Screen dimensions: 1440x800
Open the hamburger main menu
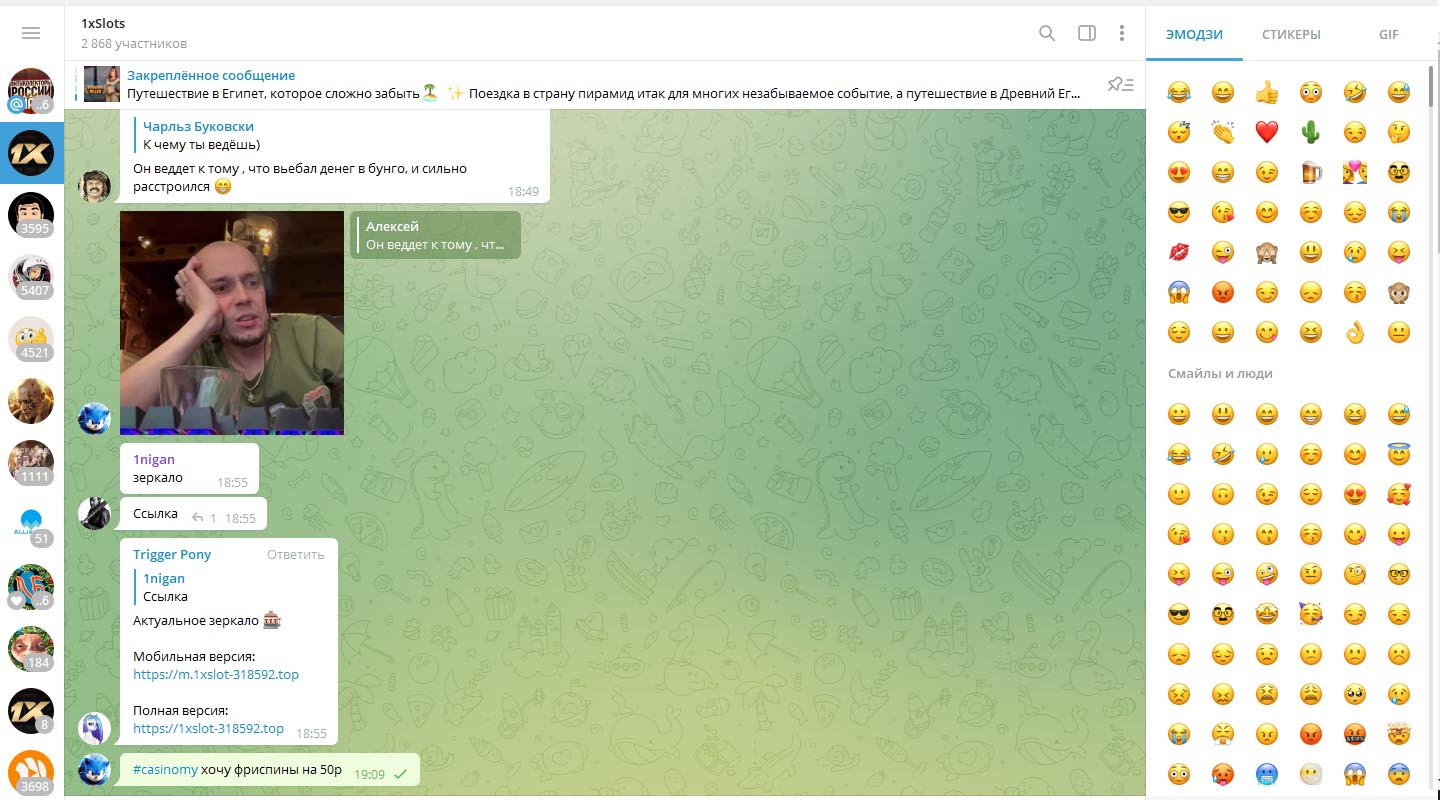pos(31,33)
